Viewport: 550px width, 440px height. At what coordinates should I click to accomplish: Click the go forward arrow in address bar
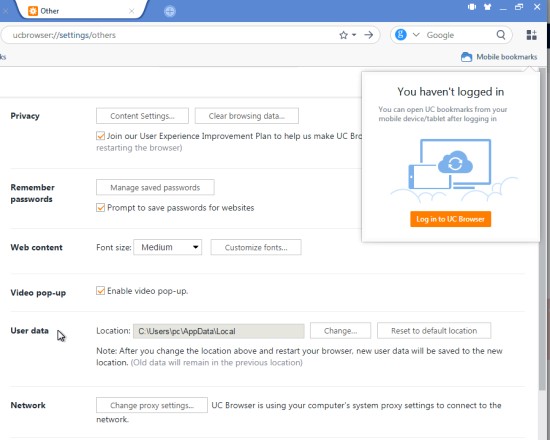point(368,35)
